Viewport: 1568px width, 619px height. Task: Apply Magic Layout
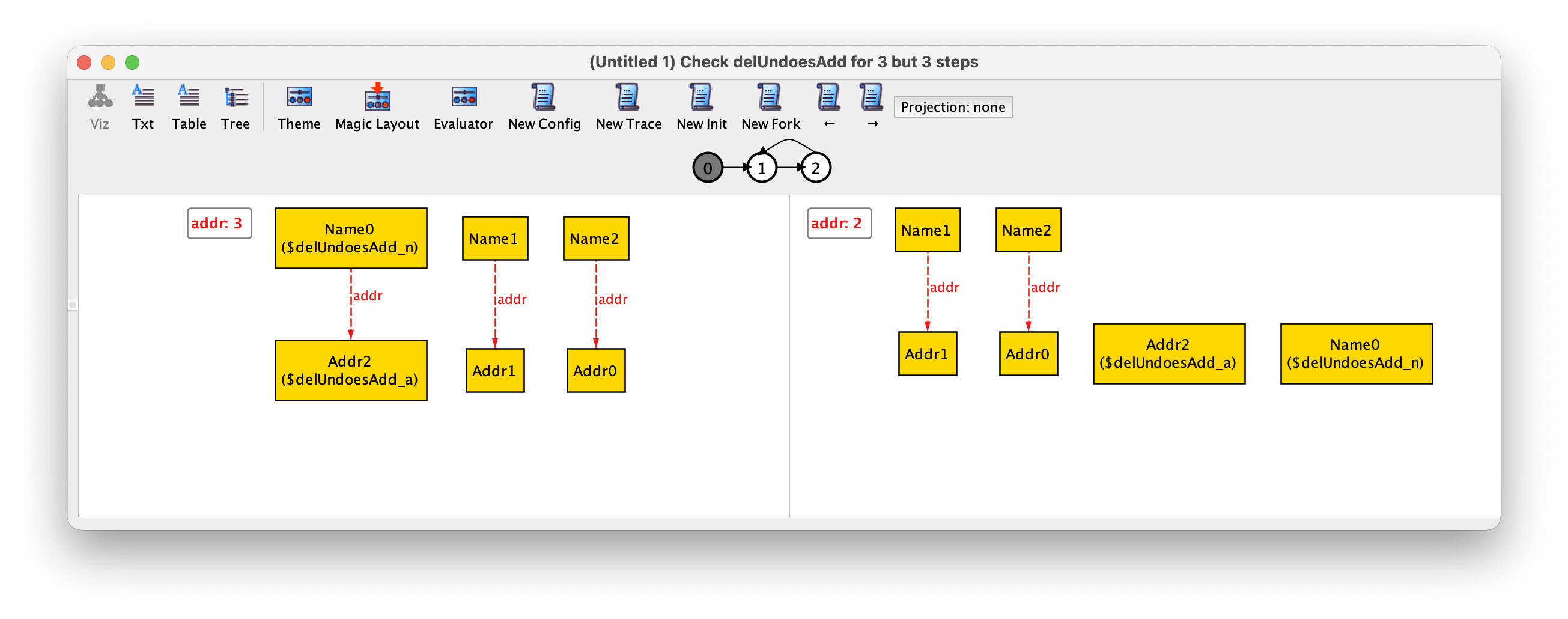coord(377,106)
